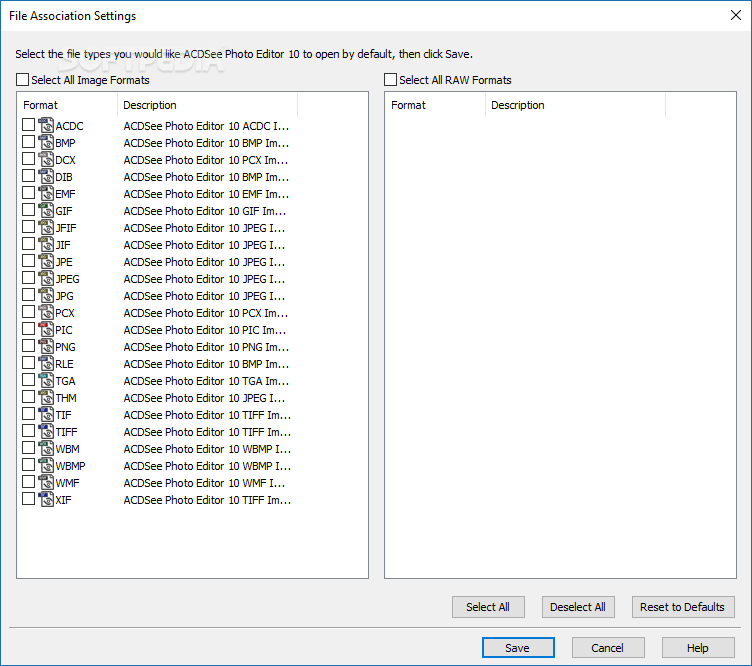Save the file association settings

(x=518, y=648)
